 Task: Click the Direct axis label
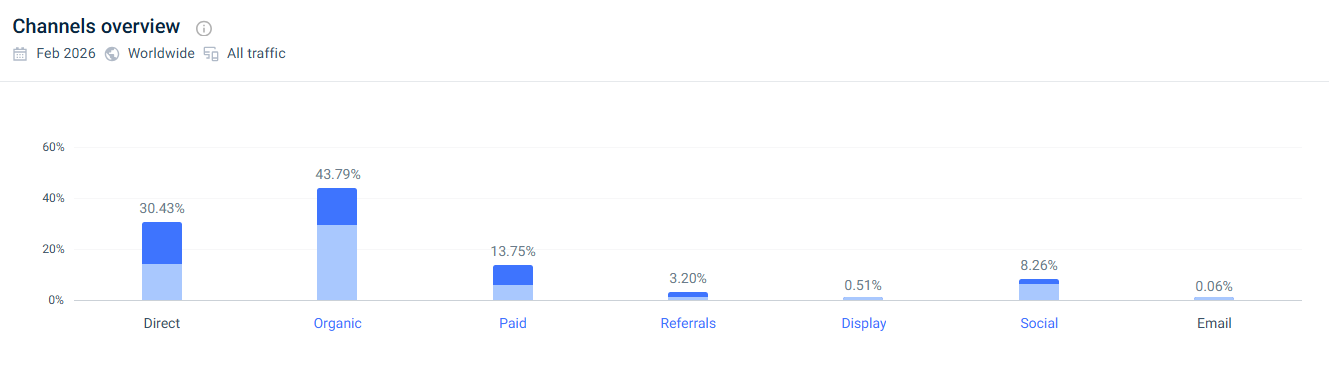pos(162,324)
